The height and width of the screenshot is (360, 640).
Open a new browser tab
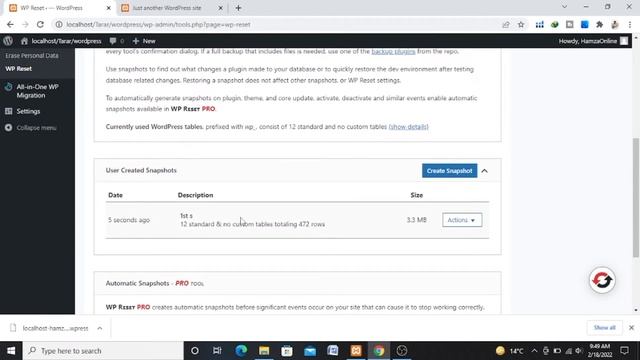238,8
